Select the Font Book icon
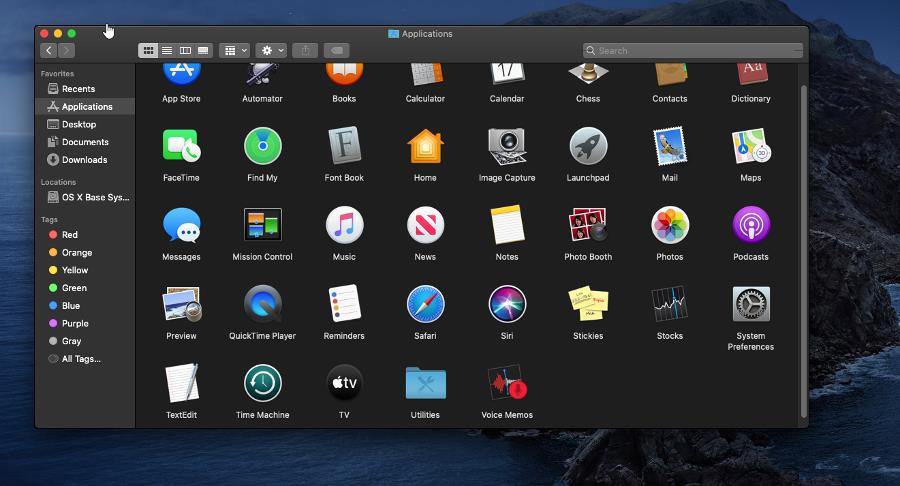 point(344,146)
